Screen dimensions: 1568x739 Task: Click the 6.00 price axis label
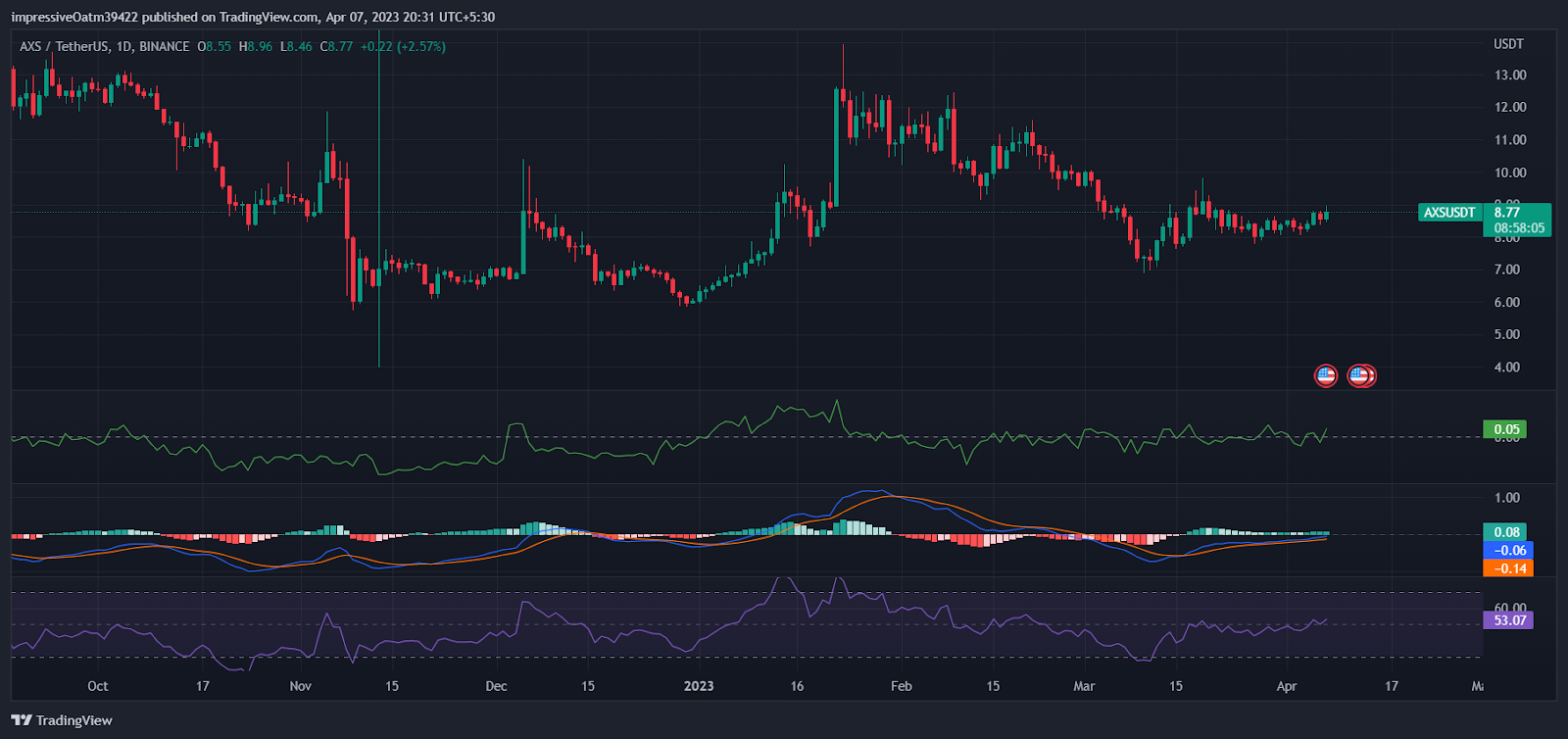(x=1507, y=302)
